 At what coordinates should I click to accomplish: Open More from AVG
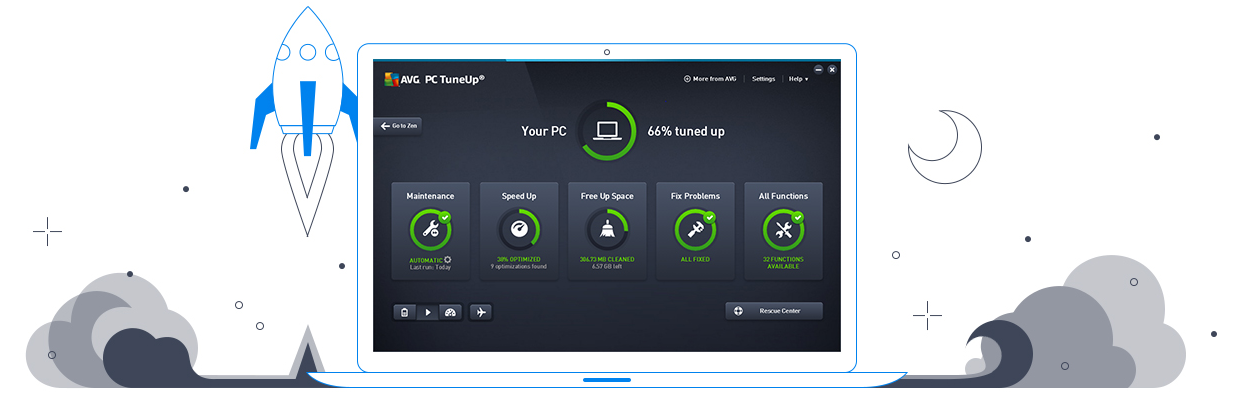(710, 79)
